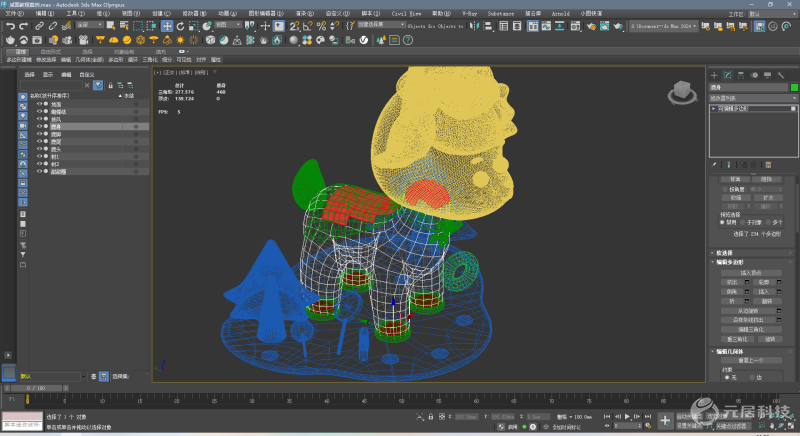Viewport: 800px width, 436px height.
Task: Click the yellow sun light icon
Action: (180, 40)
